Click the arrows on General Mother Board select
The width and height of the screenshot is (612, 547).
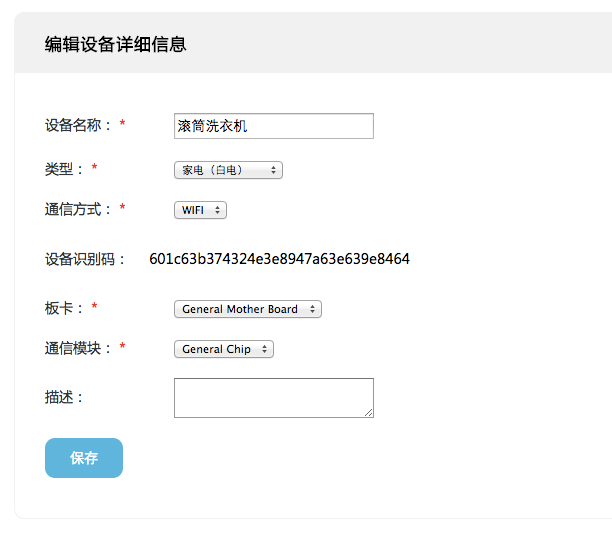[x=312, y=309]
